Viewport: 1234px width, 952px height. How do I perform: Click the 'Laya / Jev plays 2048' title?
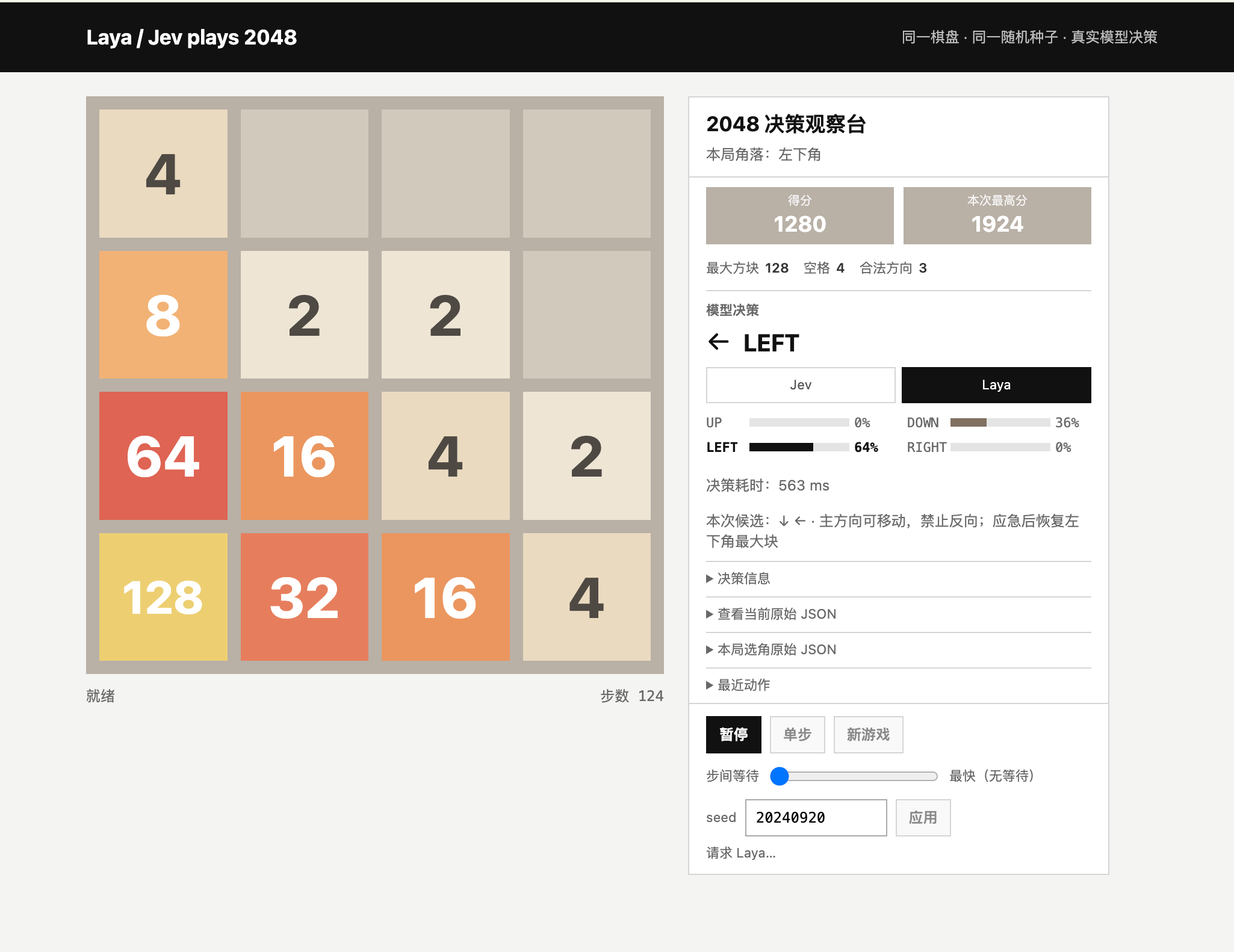coord(191,37)
